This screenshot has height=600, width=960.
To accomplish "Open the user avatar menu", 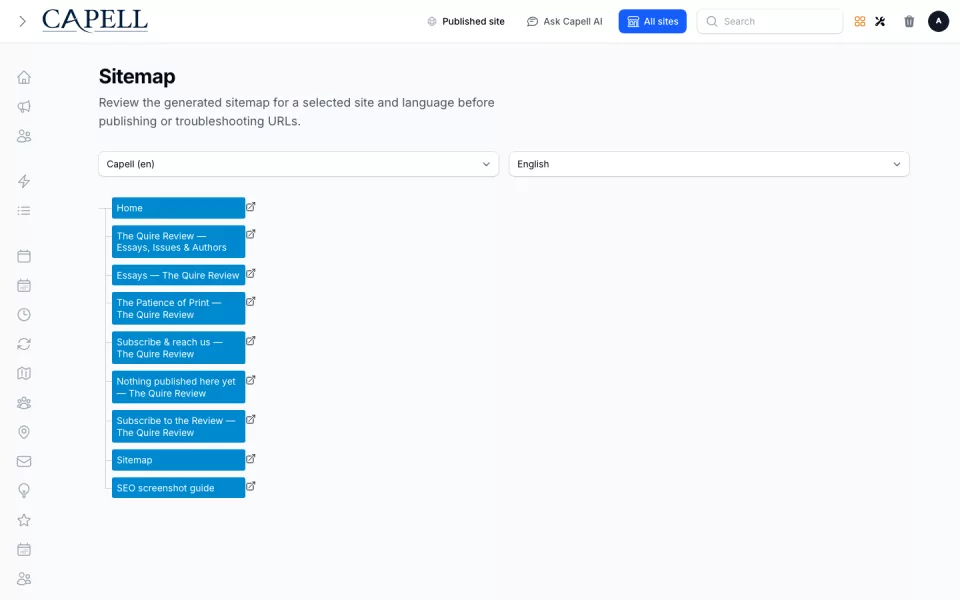I will (938, 21).
